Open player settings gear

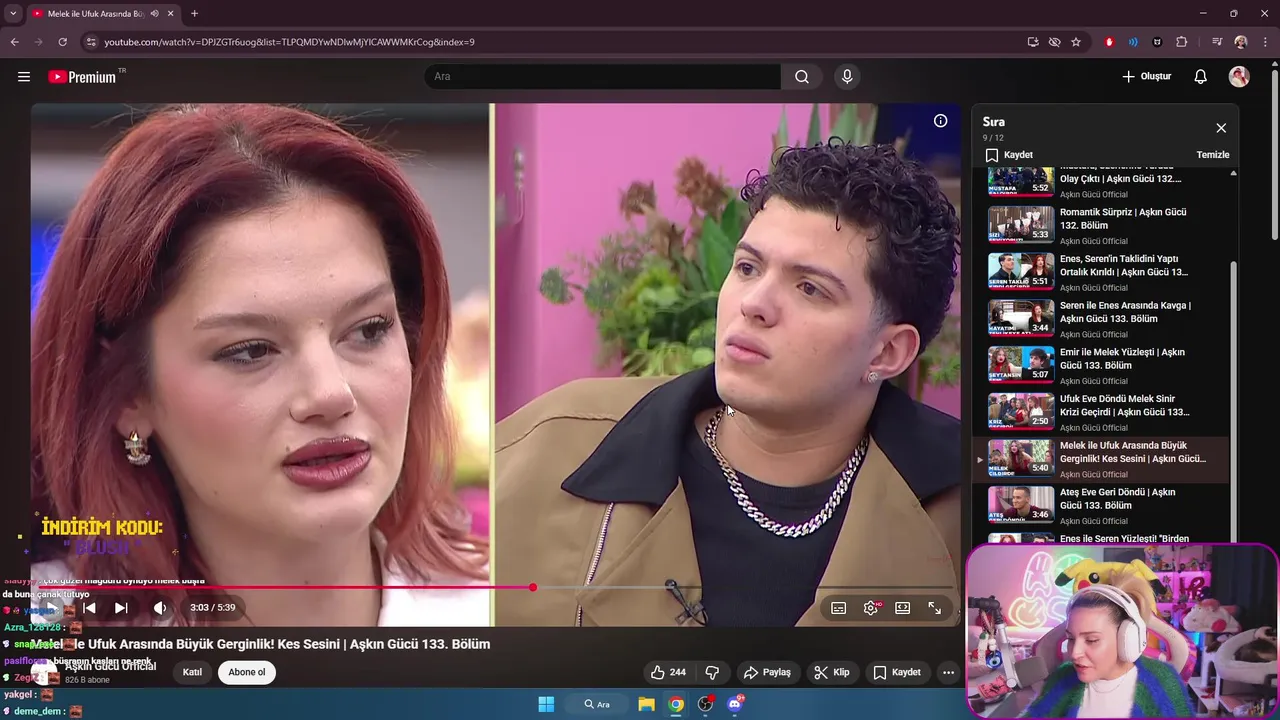(871, 608)
